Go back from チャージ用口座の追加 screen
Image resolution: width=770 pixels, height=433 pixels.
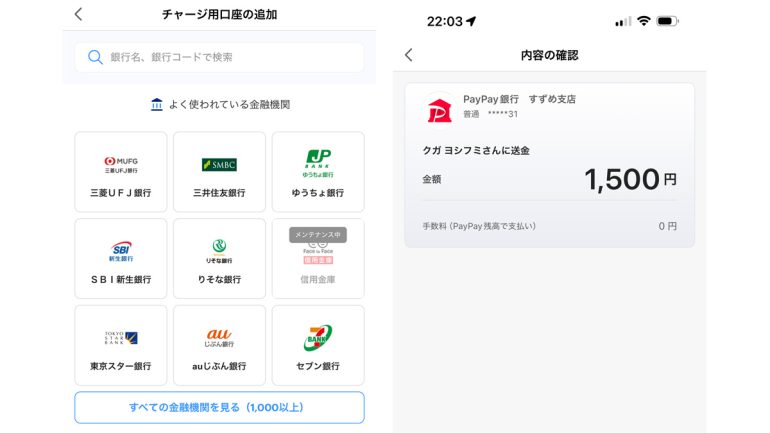[79, 14]
